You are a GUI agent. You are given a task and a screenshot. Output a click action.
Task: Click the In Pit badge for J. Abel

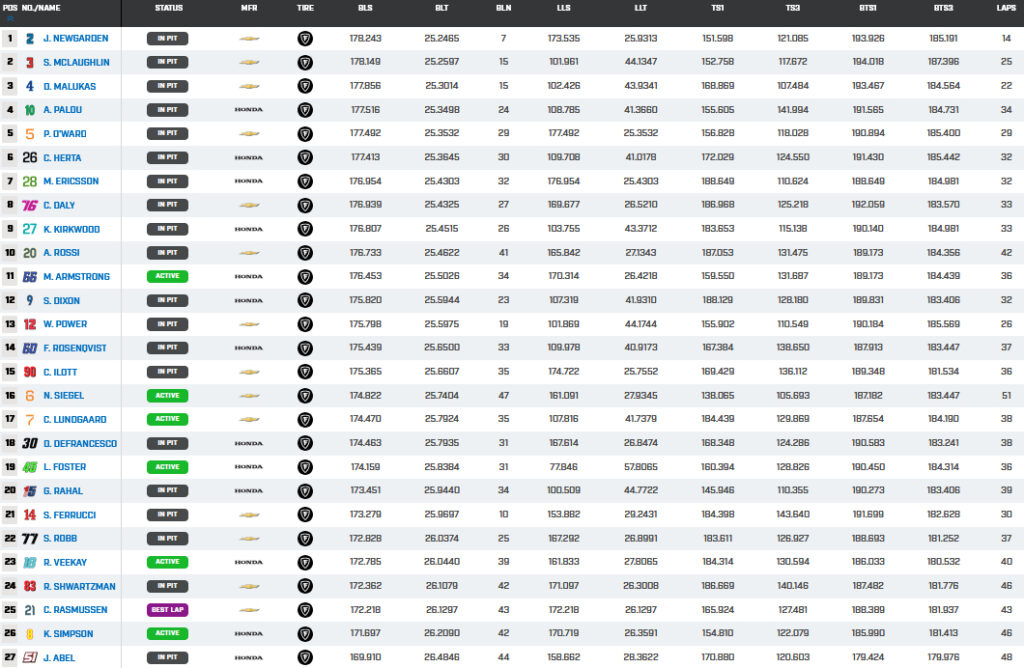click(x=167, y=658)
